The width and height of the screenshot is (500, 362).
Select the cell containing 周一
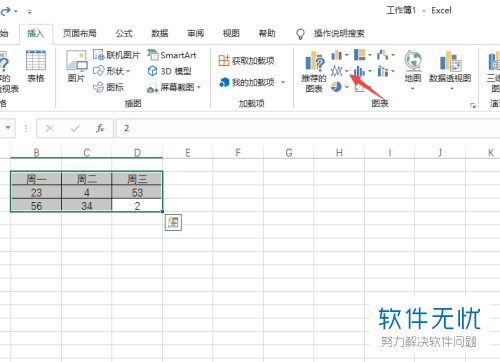(x=36, y=179)
